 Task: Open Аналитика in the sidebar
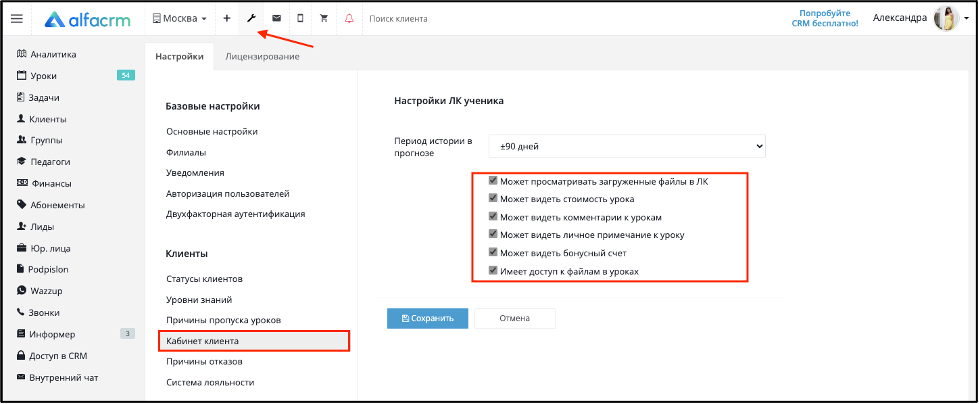(x=52, y=54)
